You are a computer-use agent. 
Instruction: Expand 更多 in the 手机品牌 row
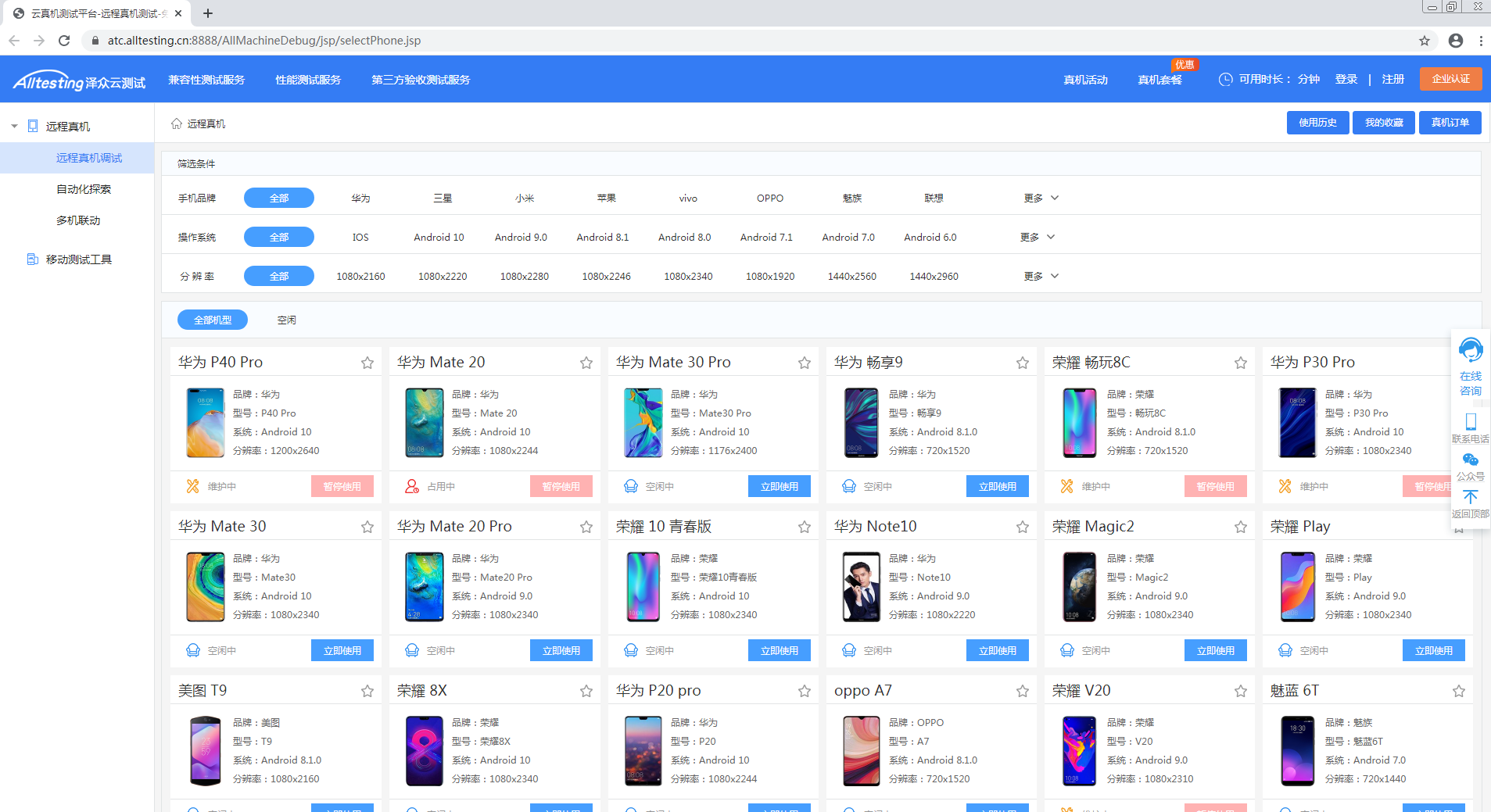[x=1041, y=199]
